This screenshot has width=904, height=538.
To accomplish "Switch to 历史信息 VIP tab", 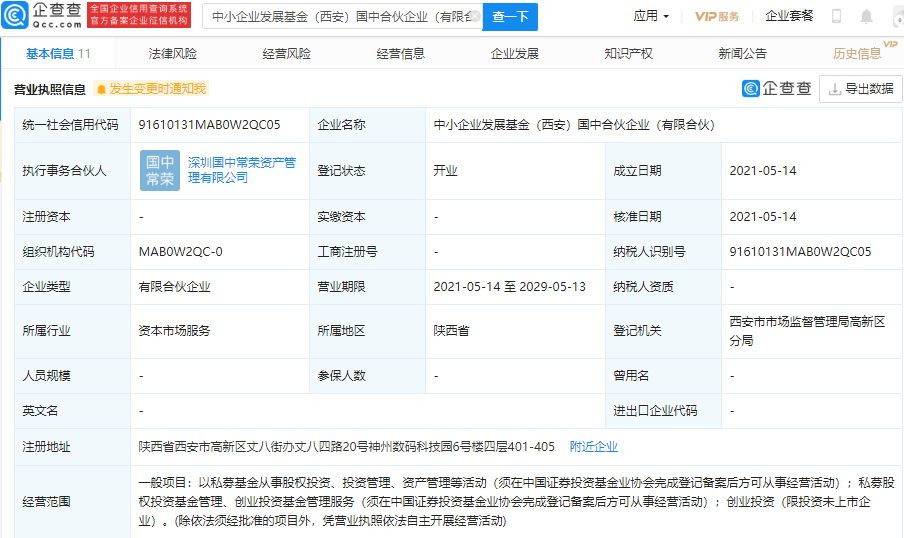I will pyautogui.click(x=864, y=52).
